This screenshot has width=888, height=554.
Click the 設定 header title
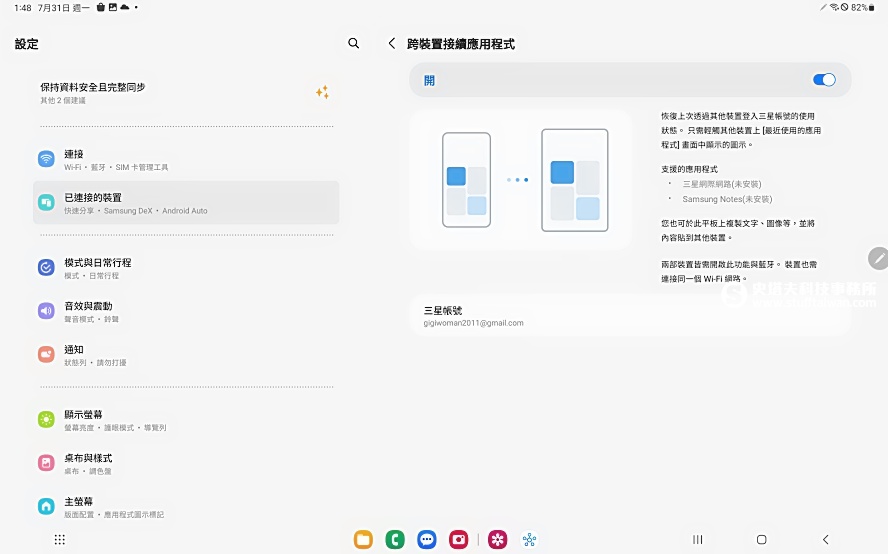click(x=27, y=44)
